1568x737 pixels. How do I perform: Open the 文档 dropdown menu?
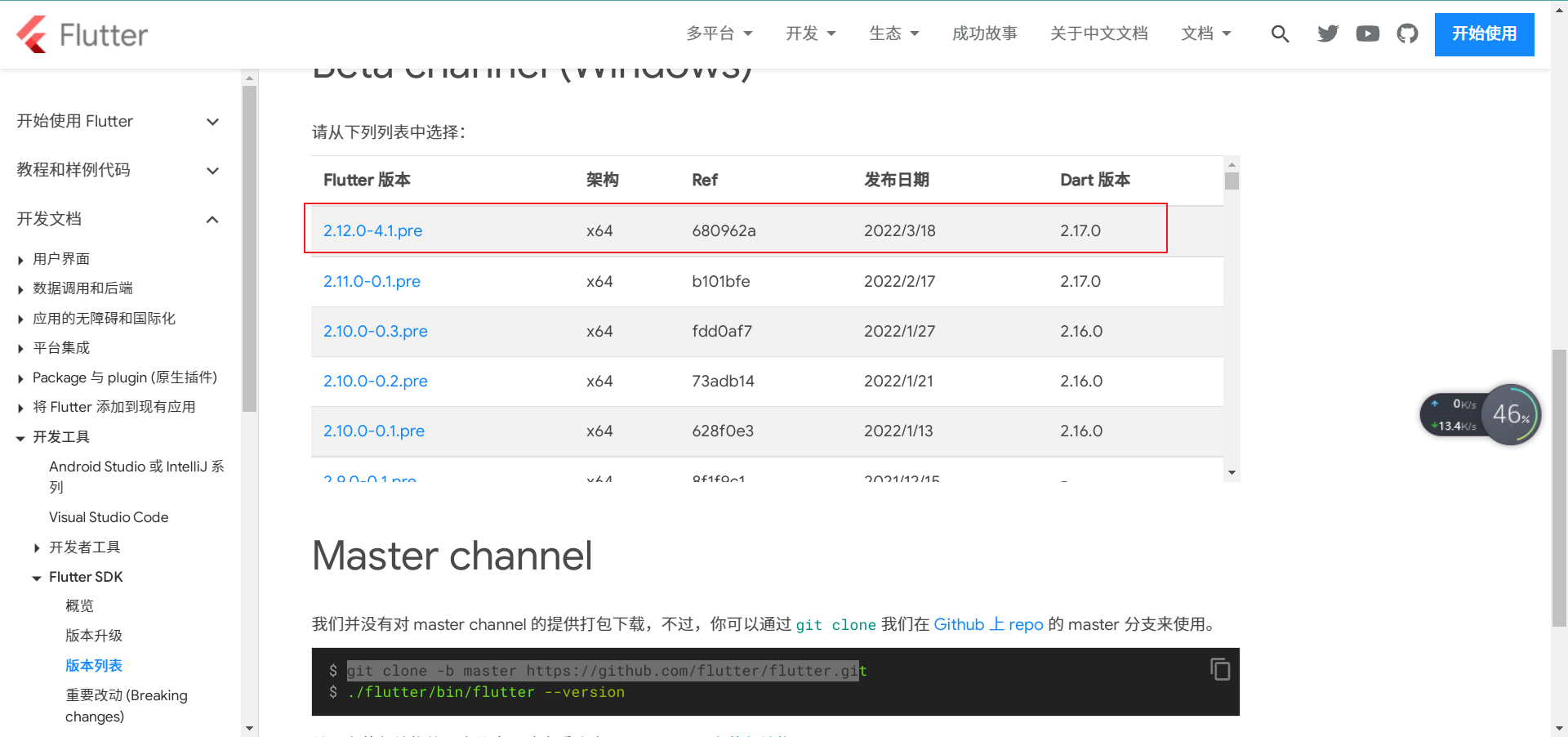(1206, 33)
